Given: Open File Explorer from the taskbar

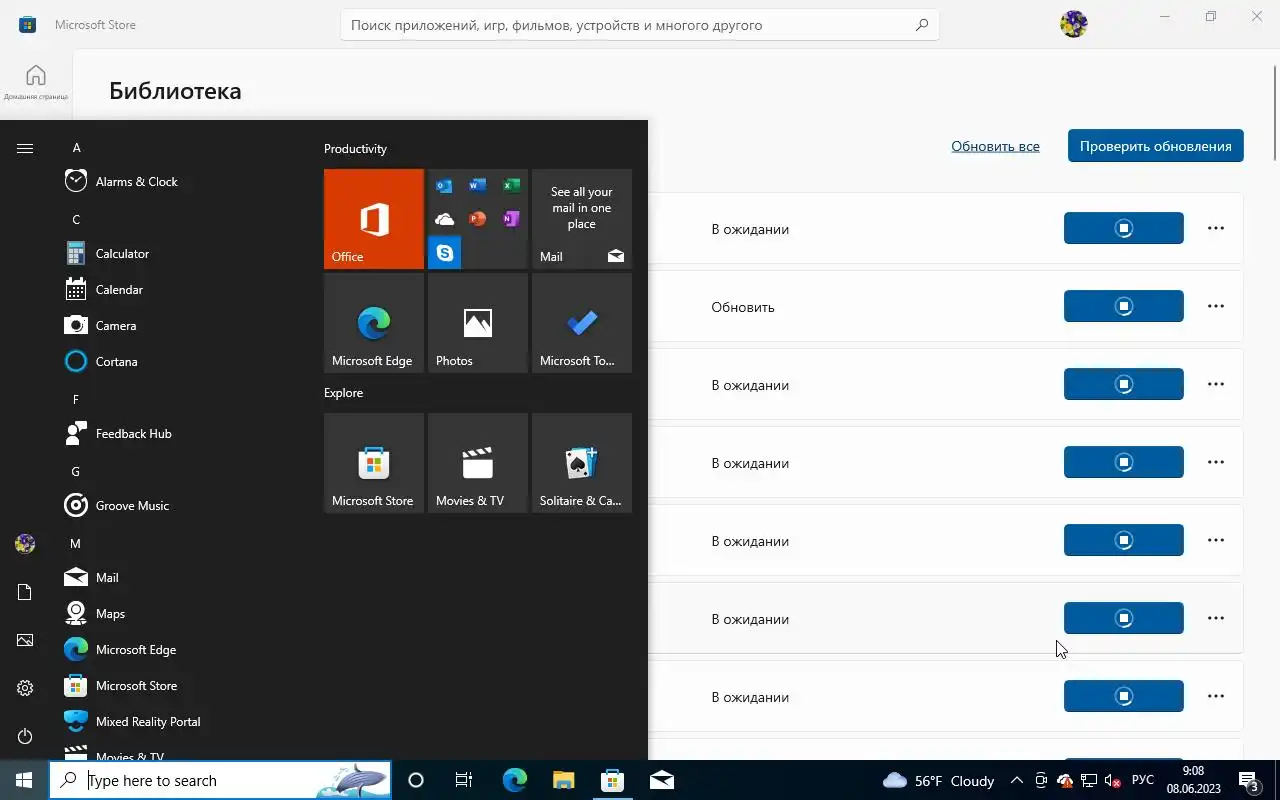Looking at the screenshot, I should tap(564, 780).
